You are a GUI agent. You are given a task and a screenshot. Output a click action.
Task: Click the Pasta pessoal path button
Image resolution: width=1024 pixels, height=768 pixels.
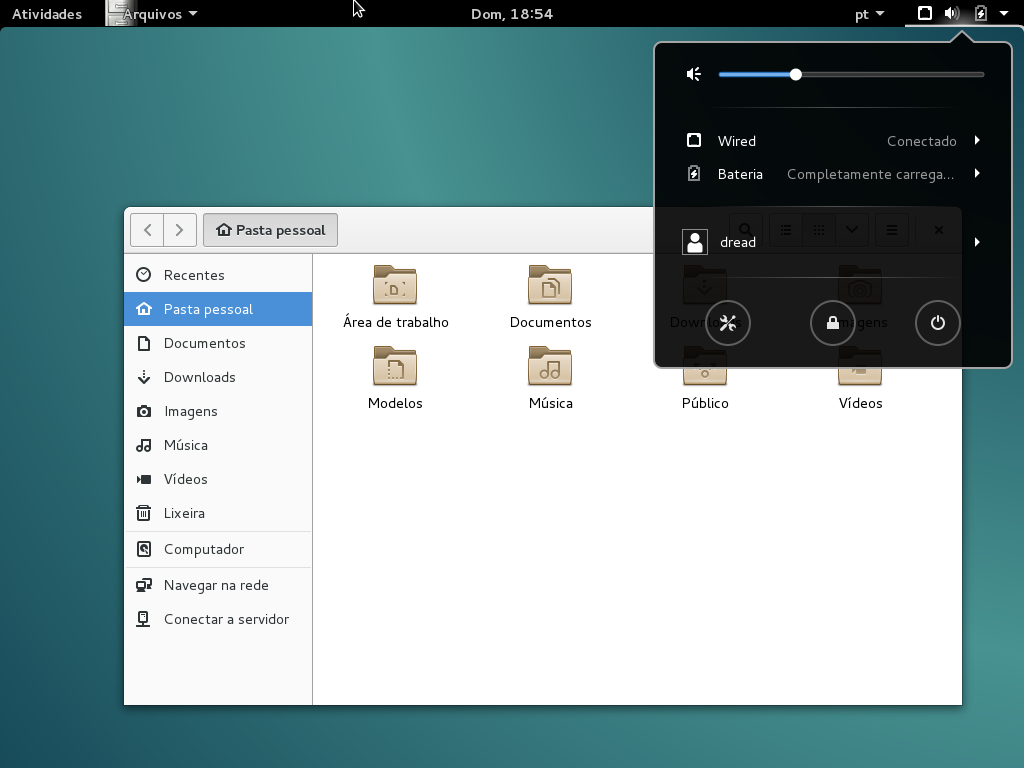click(271, 230)
